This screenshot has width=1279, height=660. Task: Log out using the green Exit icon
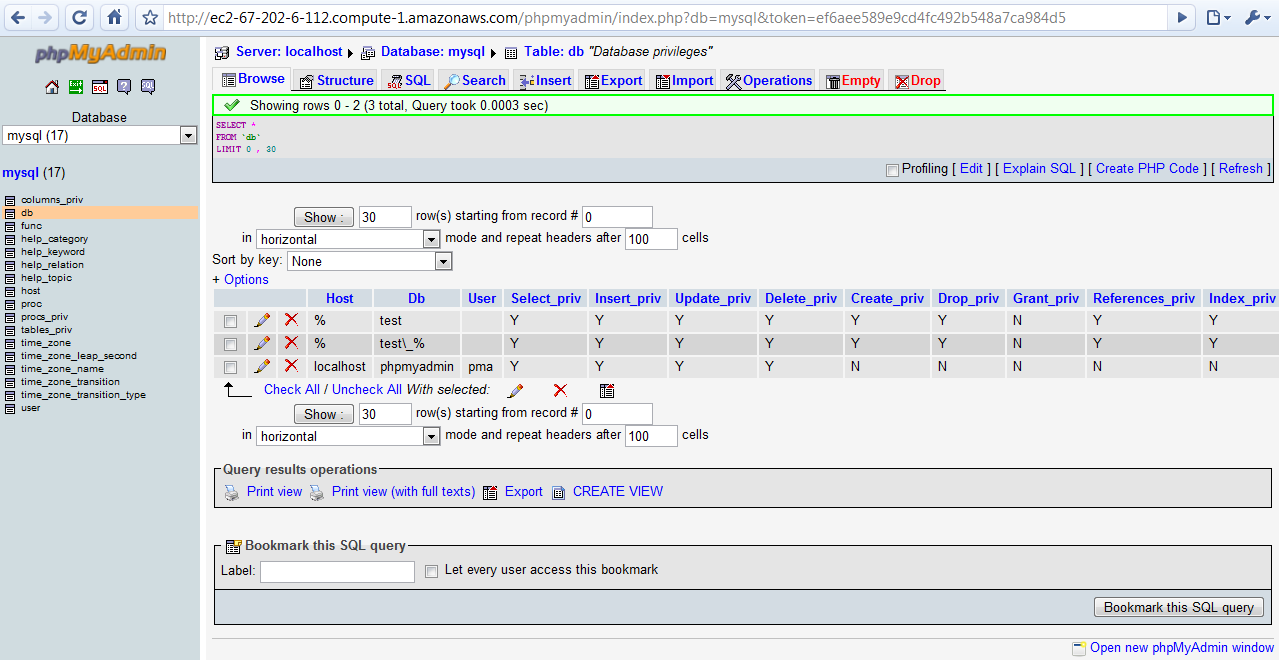click(x=76, y=87)
